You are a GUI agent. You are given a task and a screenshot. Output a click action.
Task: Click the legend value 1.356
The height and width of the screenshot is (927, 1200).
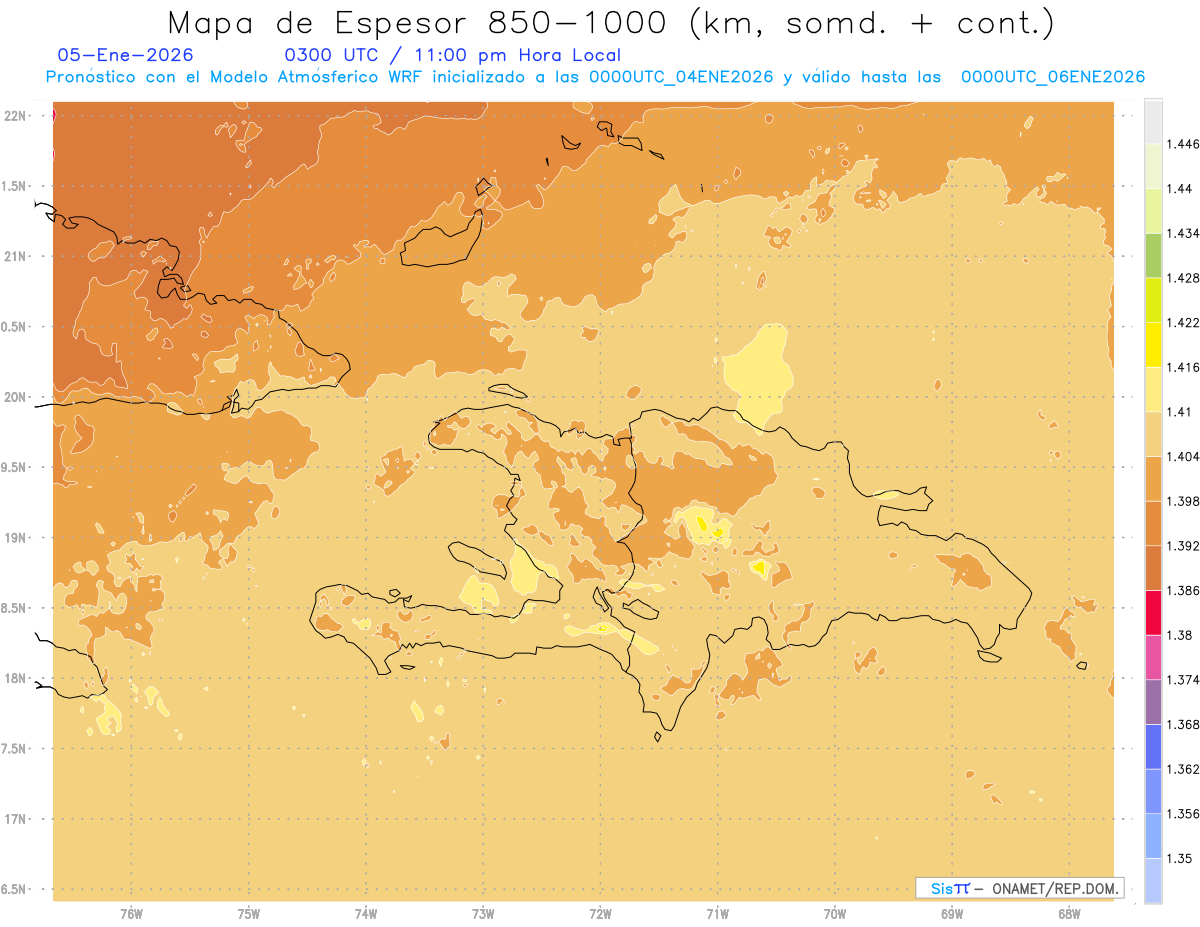[x=1184, y=813]
